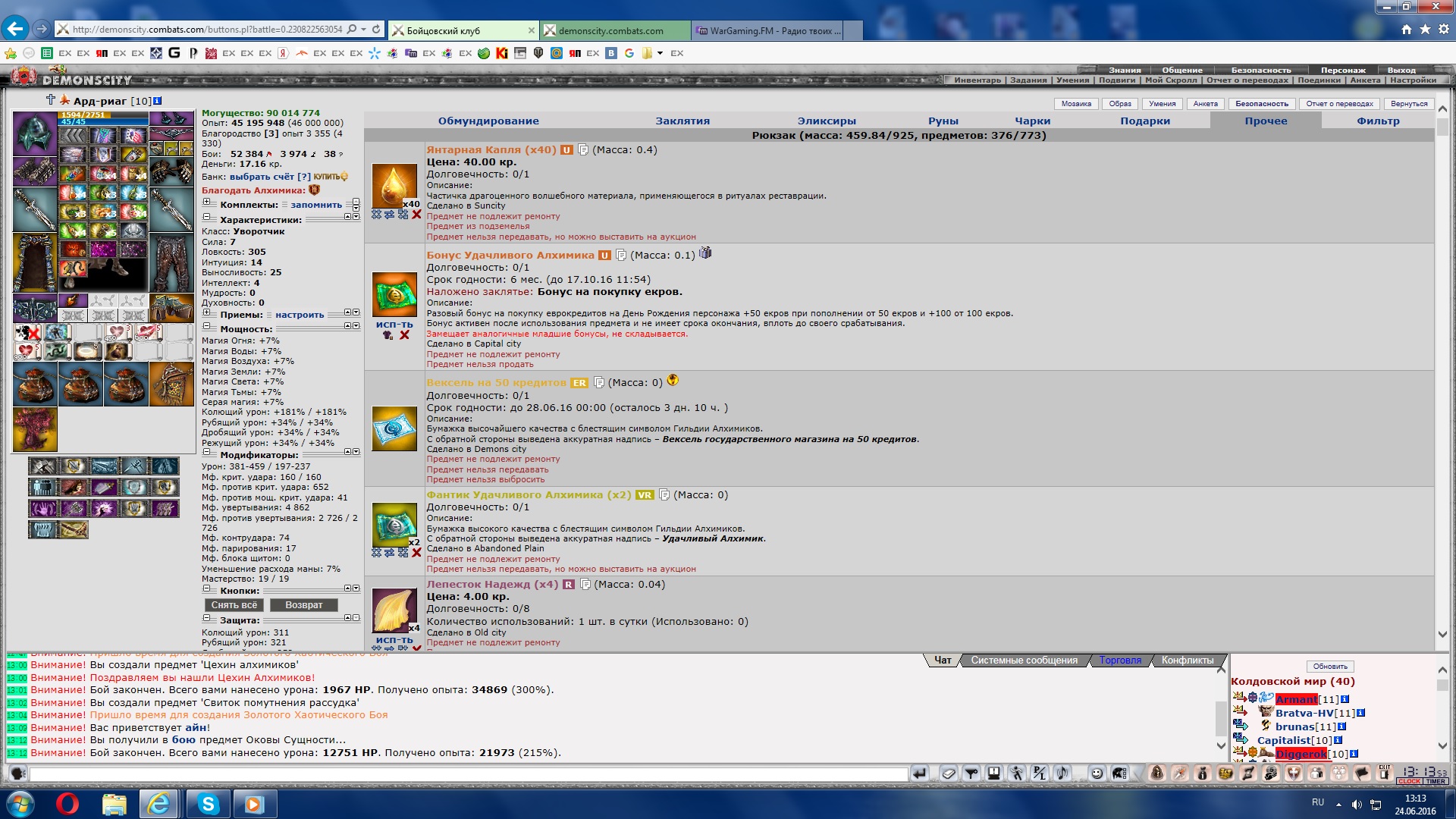Open the Эликсиры inventory tab
This screenshot has width=1456, height=819.
pyautogui.click(x=827, y=121)
